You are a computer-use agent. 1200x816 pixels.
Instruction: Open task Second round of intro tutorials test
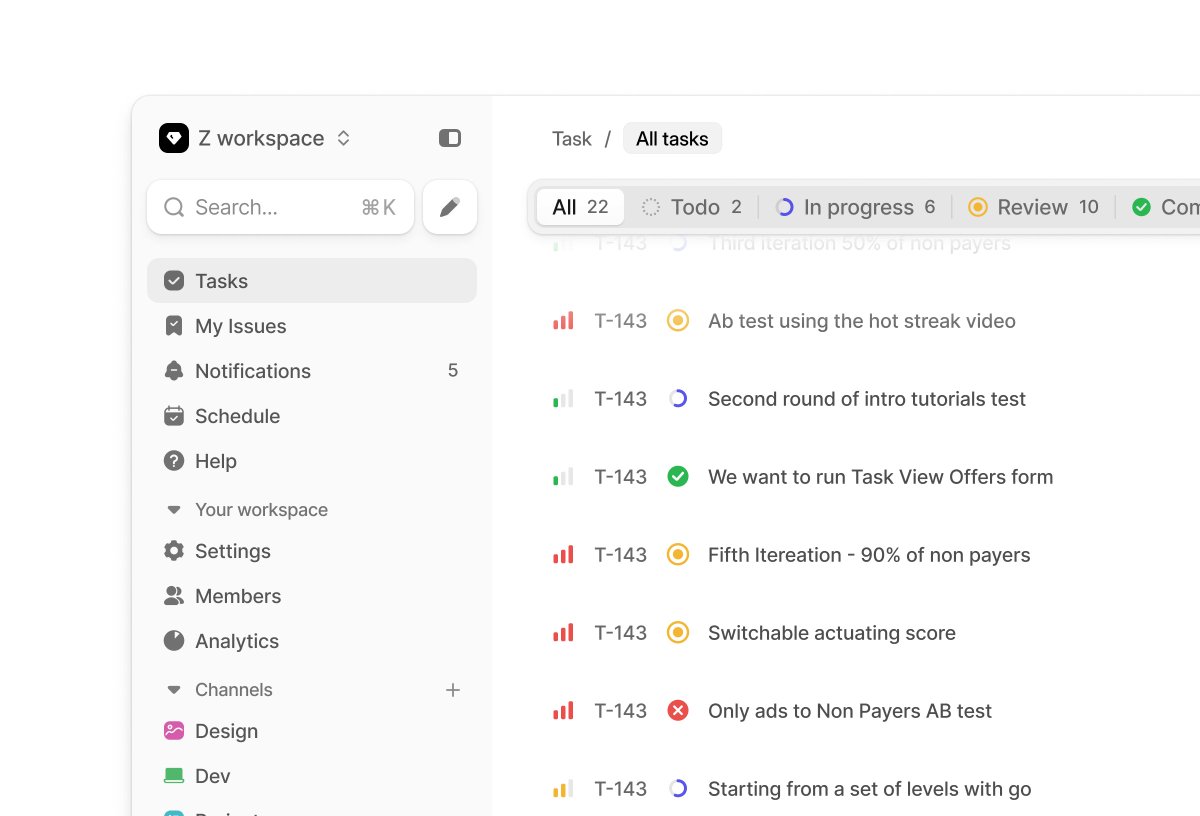click(x=867, y=399)
